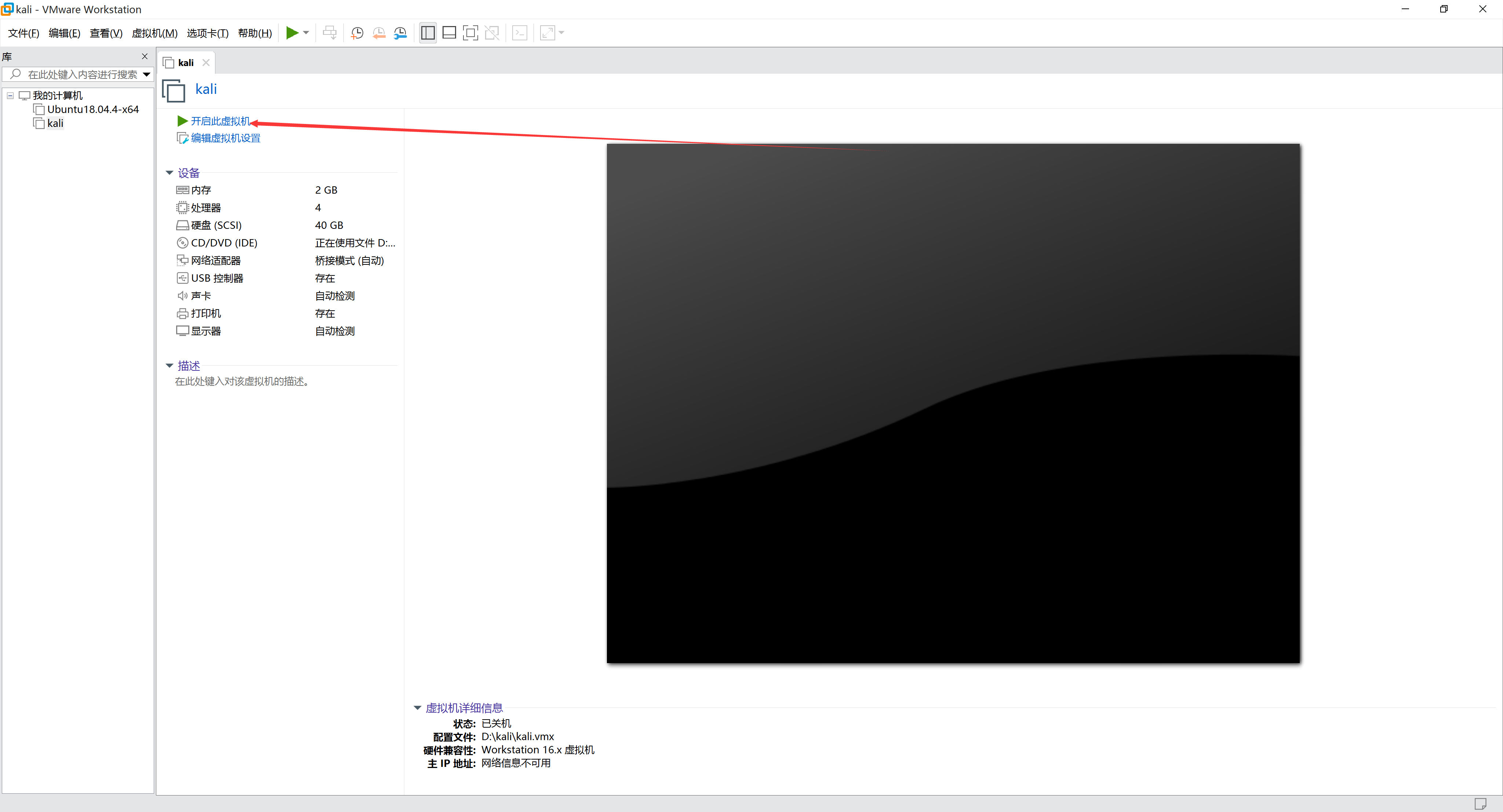
Task: Collapse the 设备 section
Action: (x=169, y=173)
